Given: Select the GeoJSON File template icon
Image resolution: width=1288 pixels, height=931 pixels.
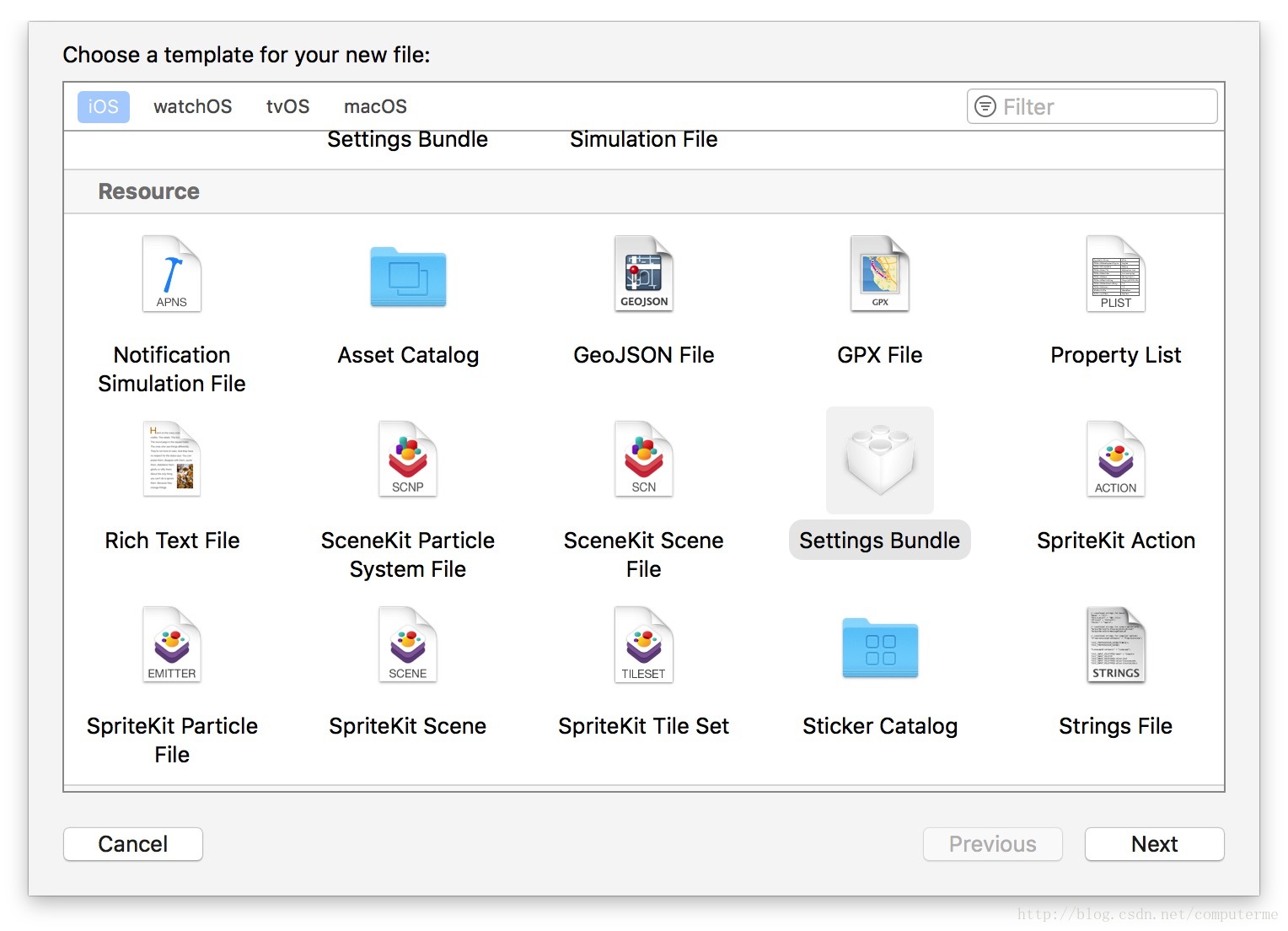Looking at the screenshot, I should point(644,274).
